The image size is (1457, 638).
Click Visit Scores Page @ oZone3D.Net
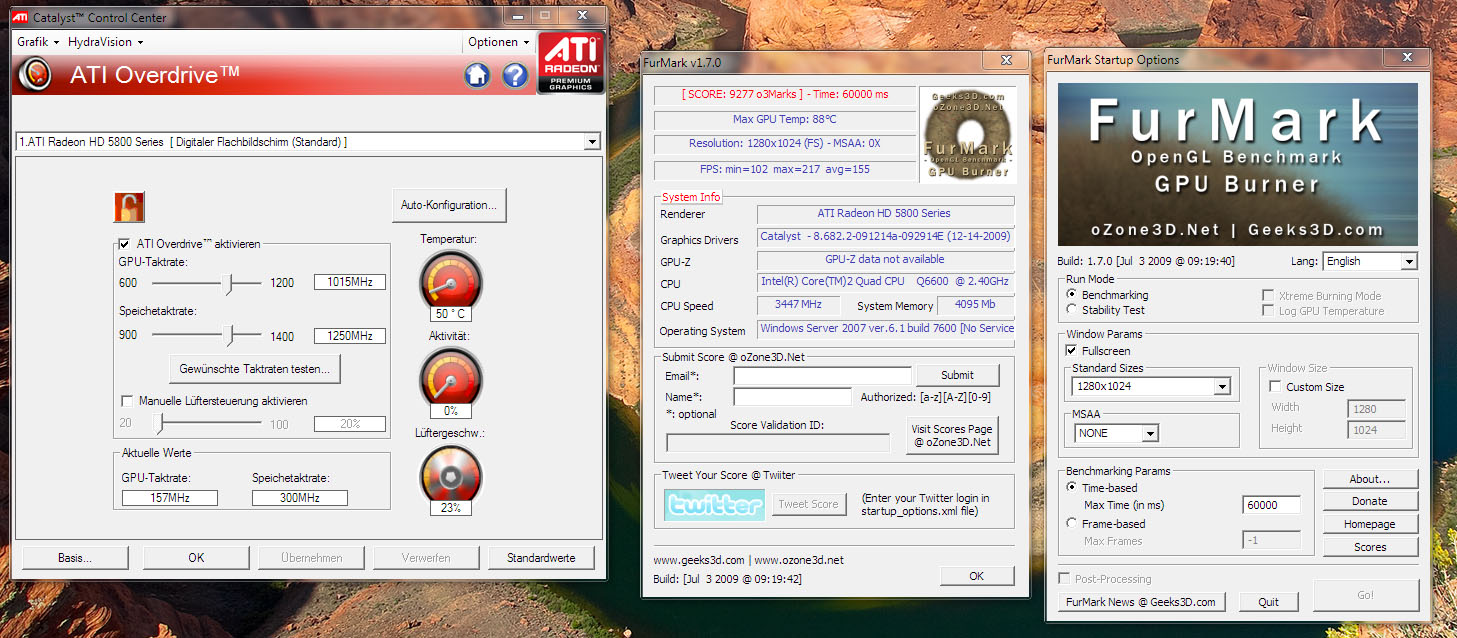point(952,435)
